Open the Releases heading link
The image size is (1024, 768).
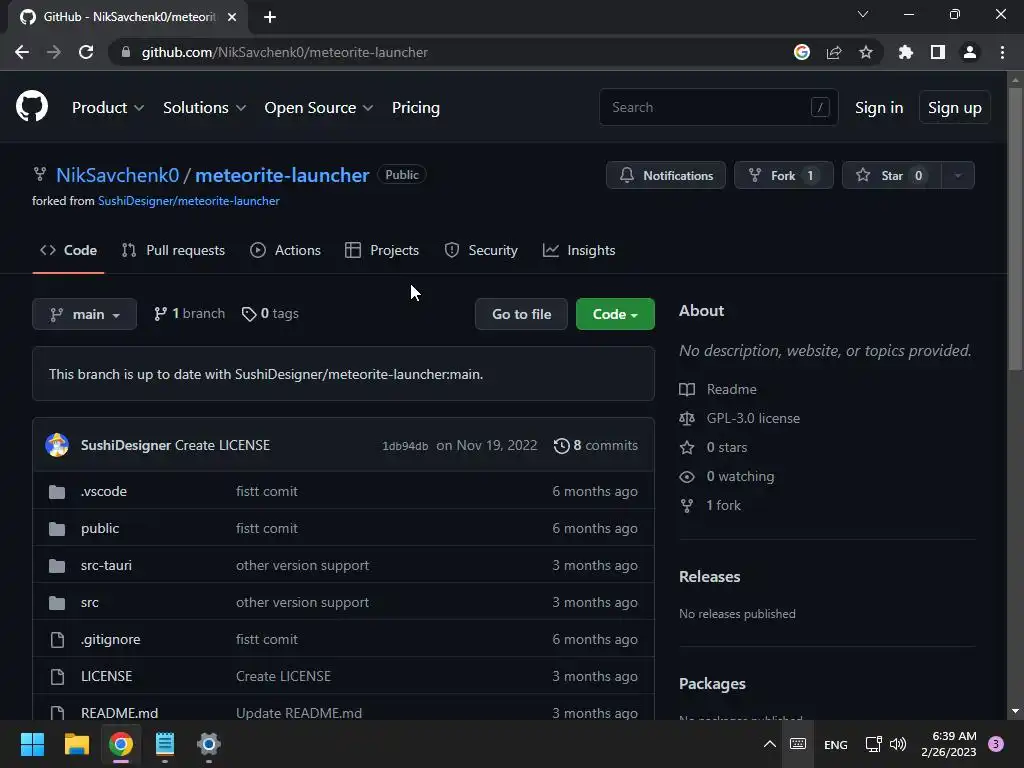[710, 577]
